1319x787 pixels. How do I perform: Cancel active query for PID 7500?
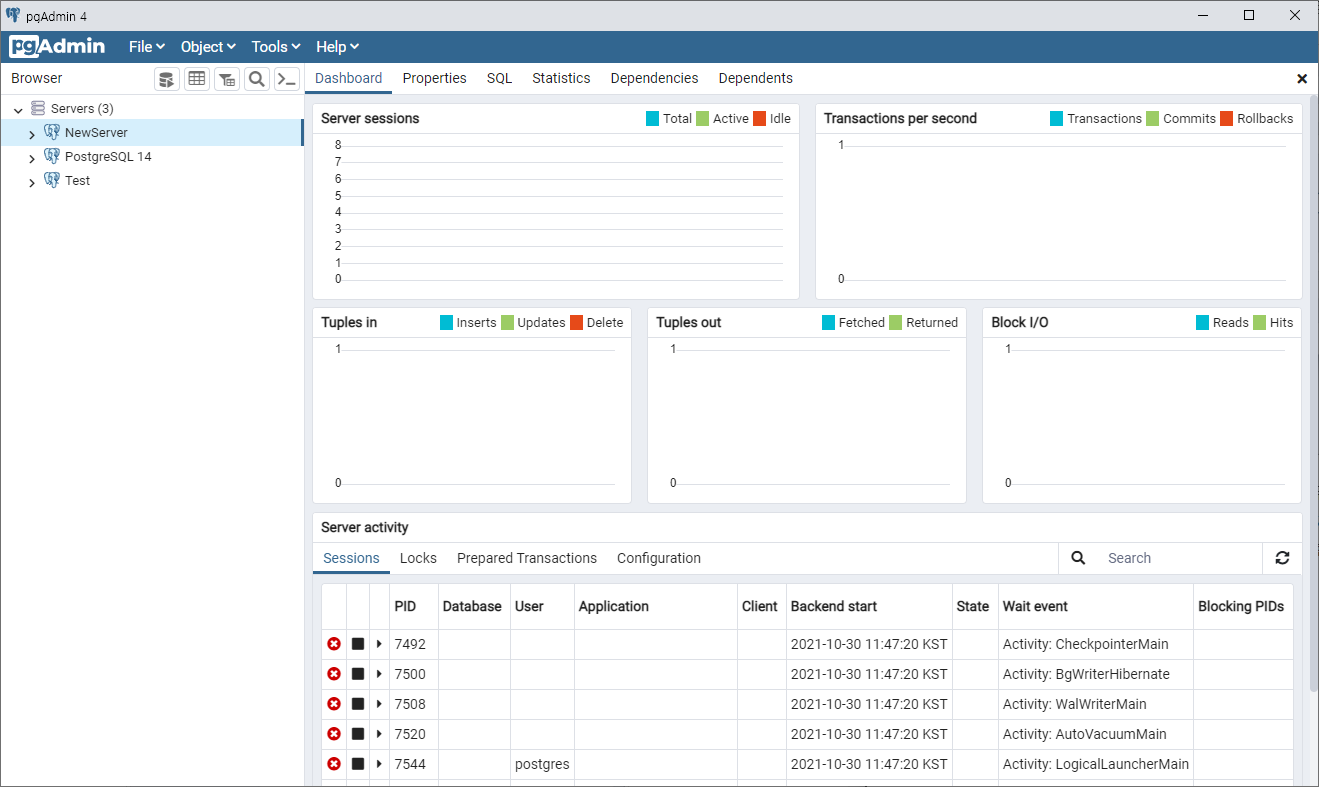[358, 674]
